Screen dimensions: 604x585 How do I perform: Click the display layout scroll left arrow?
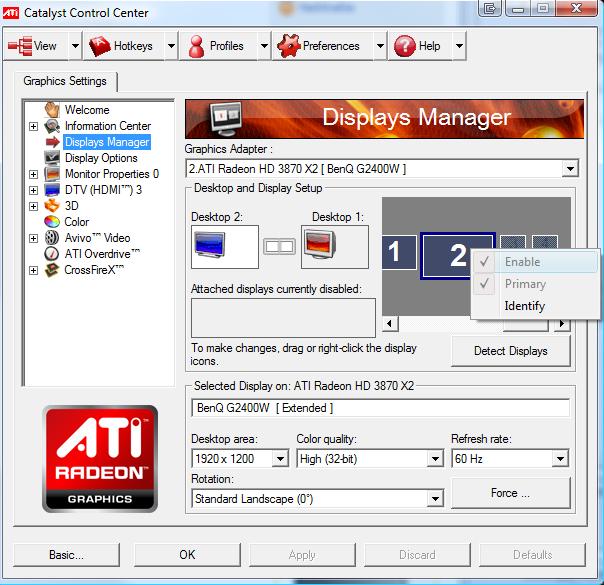[390, 324]
